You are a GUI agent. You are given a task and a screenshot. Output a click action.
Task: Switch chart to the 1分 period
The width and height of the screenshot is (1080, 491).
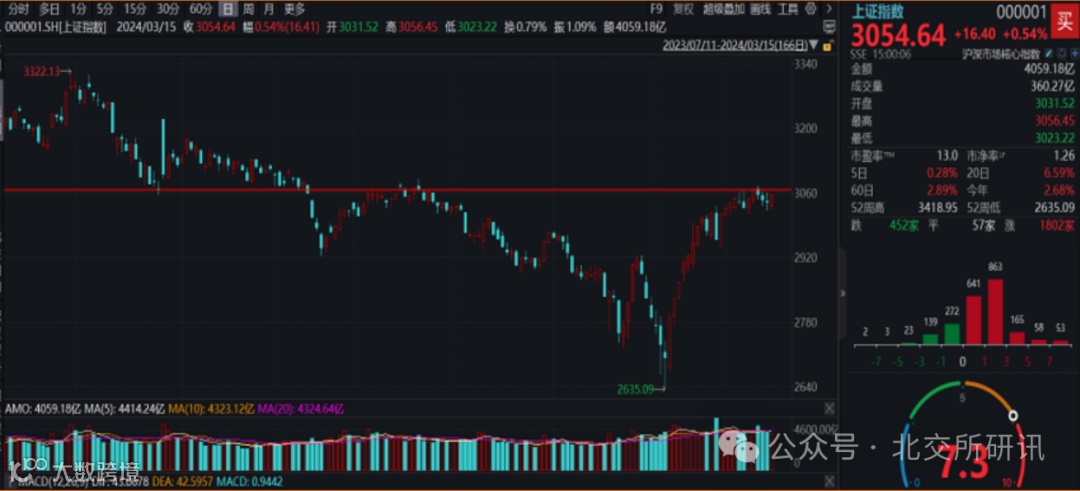79,9
